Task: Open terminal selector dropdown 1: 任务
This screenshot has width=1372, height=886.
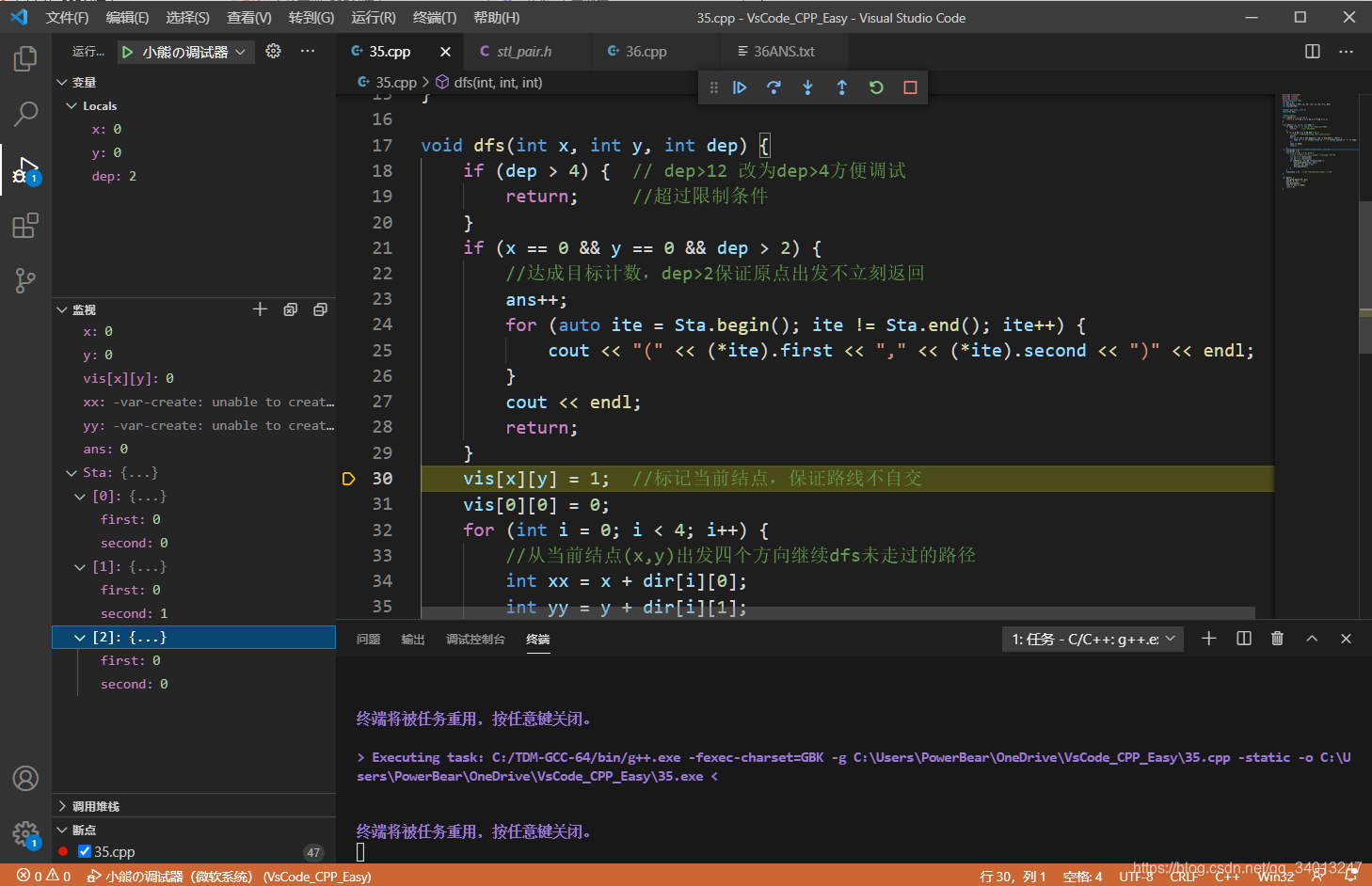Action: pyautogui.click(x=1093, y=639)
